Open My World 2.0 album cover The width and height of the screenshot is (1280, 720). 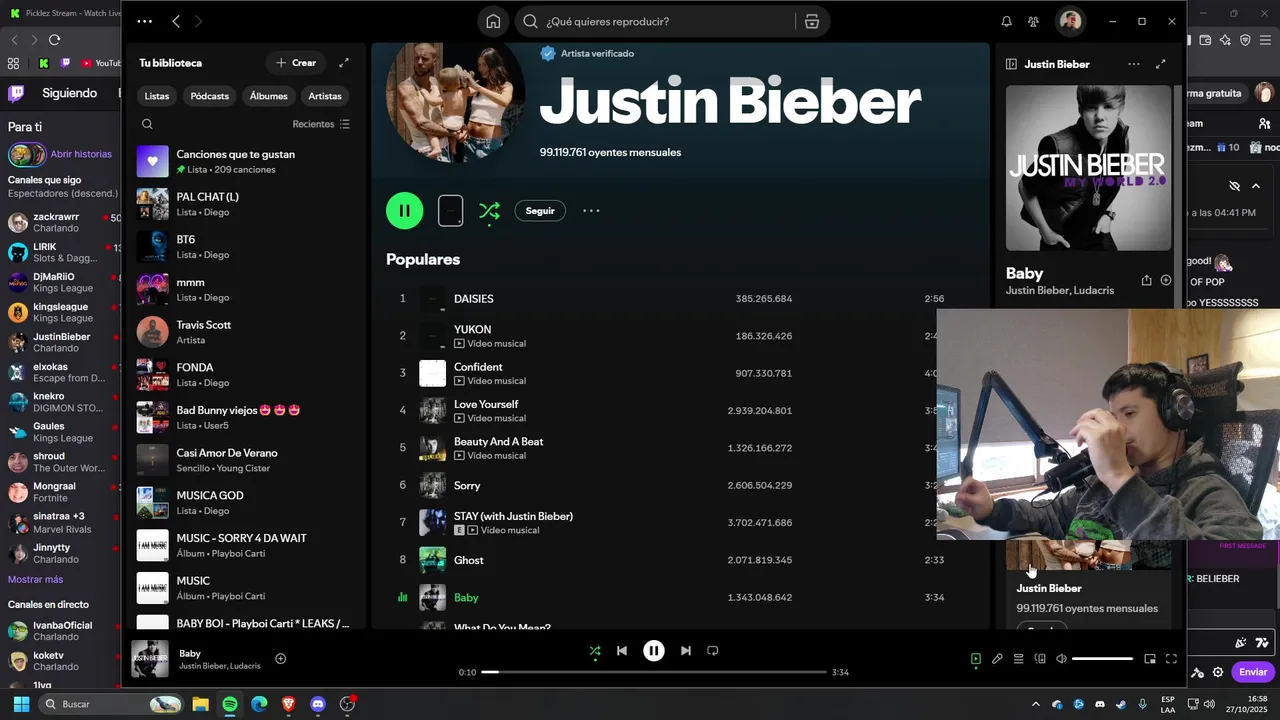point(1088,168)
